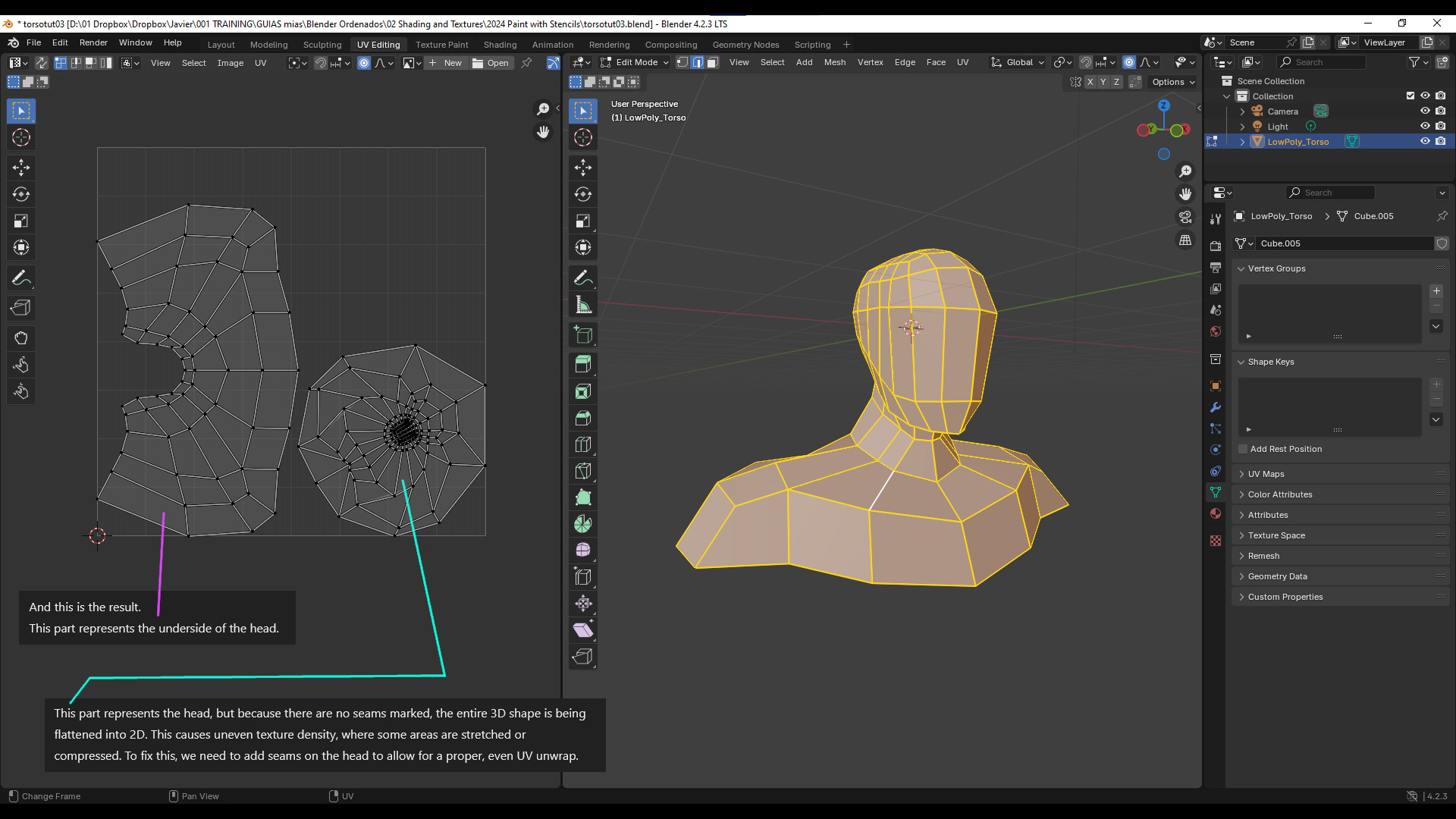Disable Light in renders
Image resolution: width=1456 pixels, height=819 pixels.
1441,126
